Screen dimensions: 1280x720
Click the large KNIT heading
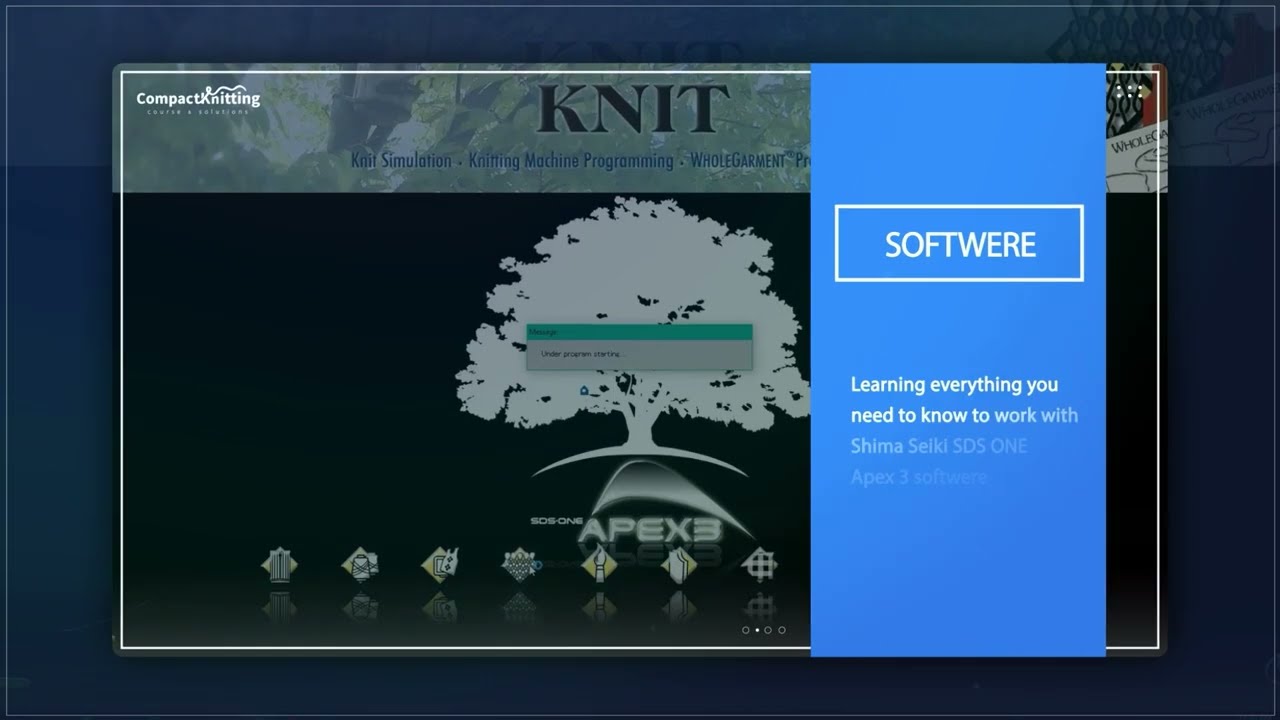click(632, 110)
